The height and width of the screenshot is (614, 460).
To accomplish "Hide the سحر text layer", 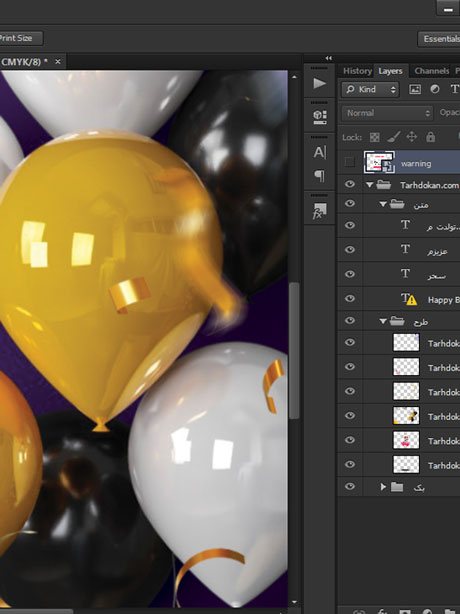I will tap(350, 274).
